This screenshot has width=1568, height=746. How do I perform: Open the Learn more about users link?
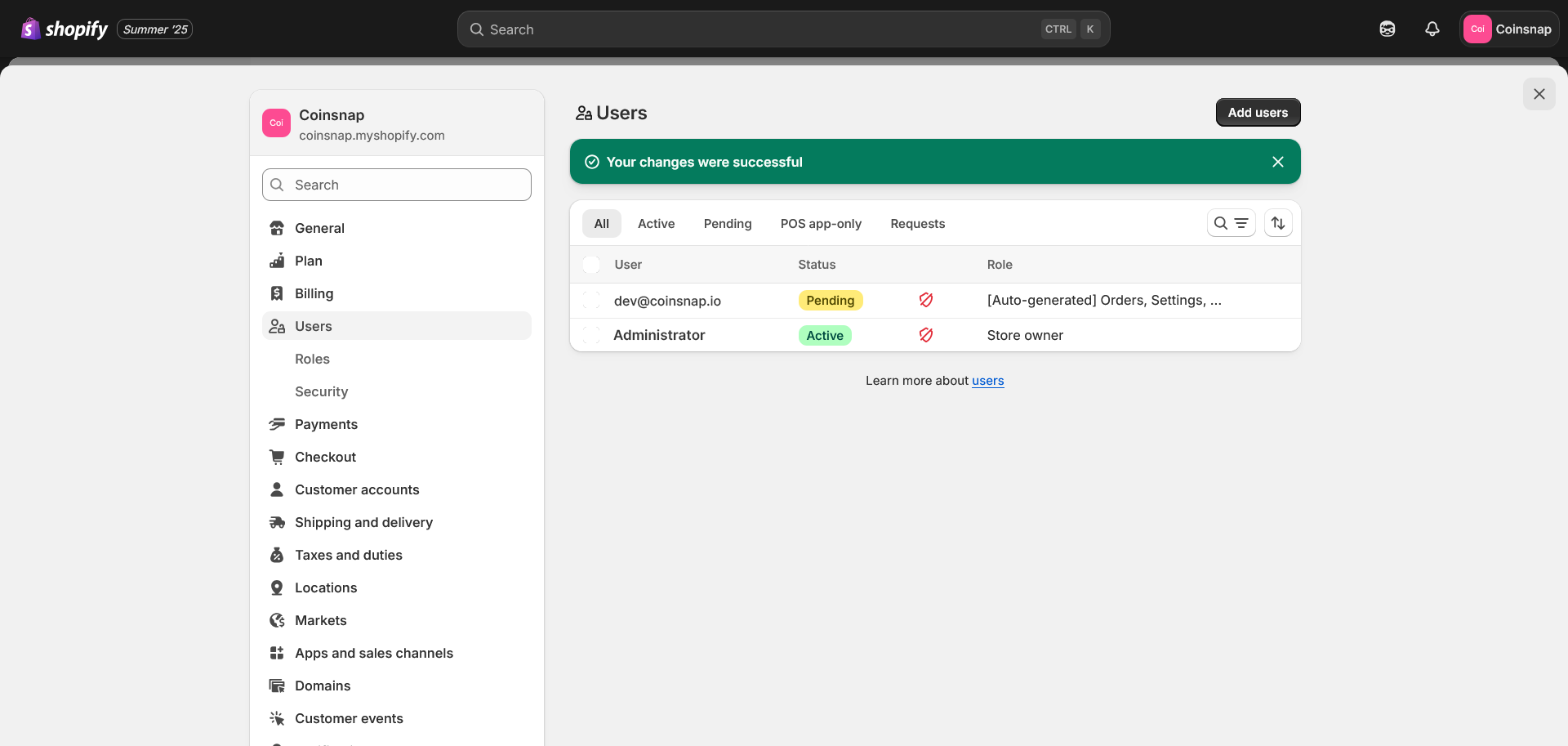(x=987, y=381)
